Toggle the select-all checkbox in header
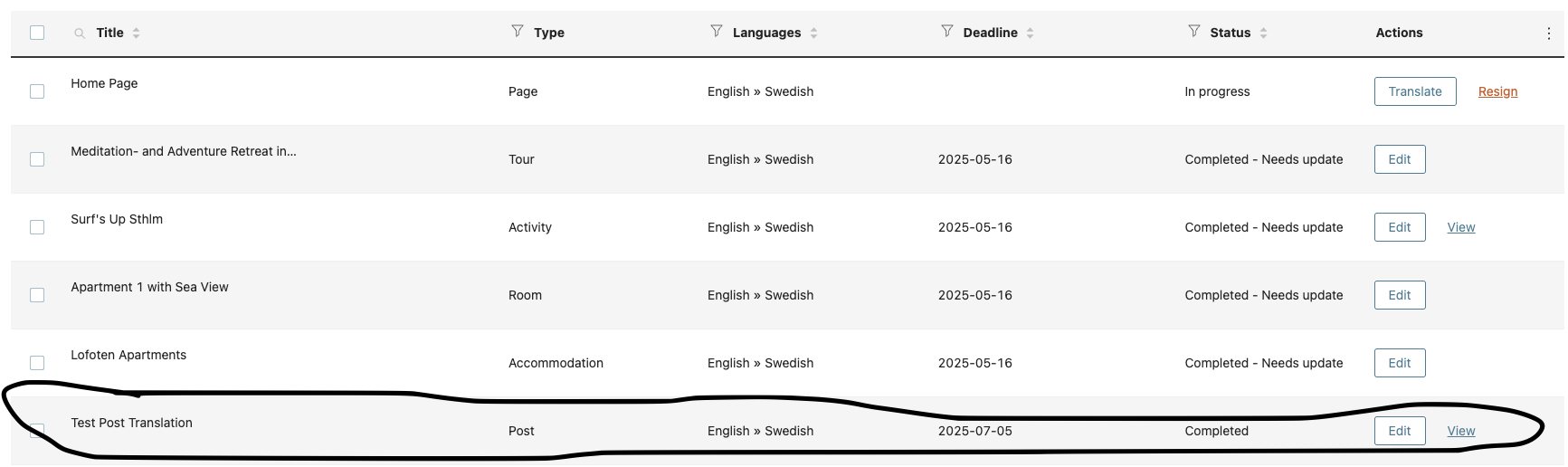This screenshot has height=467, width=1568. click(37, 33)
